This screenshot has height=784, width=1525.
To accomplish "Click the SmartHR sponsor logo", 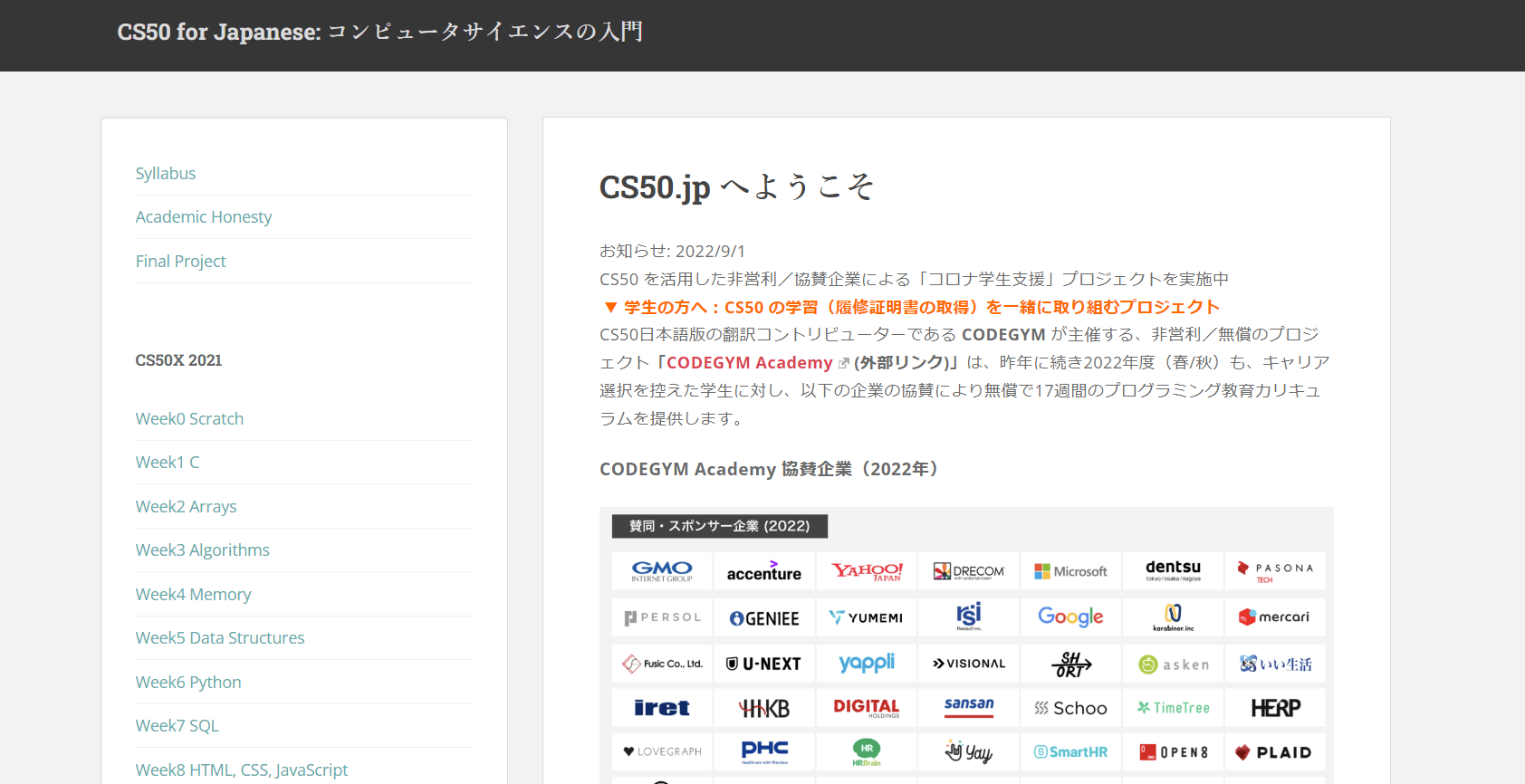I will tap(1070, 751).
